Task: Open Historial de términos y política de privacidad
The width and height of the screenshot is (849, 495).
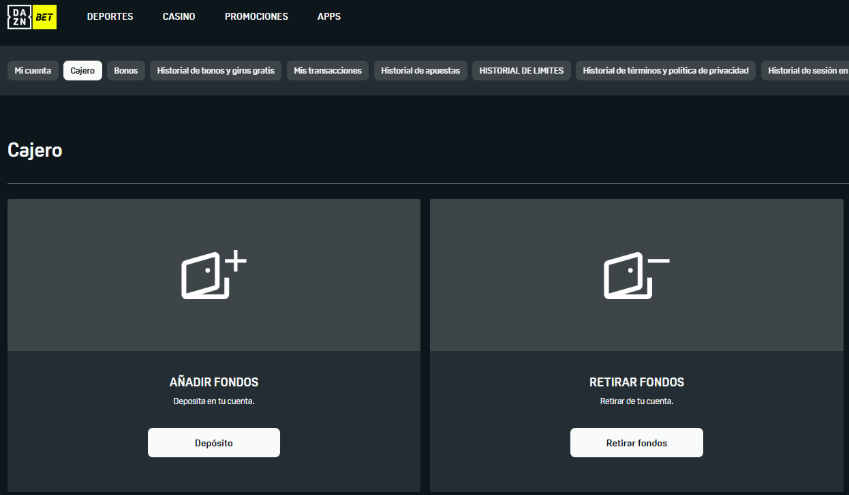Action: pyautogui.click(x=665, y=70)
